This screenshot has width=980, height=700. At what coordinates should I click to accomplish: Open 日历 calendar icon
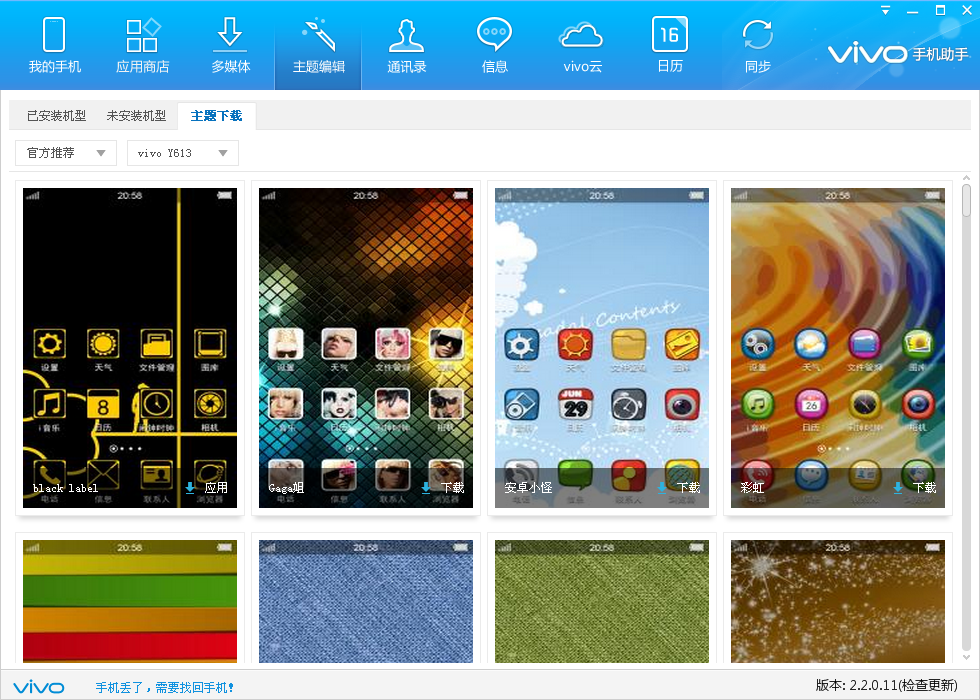pyautogui.click(x=669, y=46)
